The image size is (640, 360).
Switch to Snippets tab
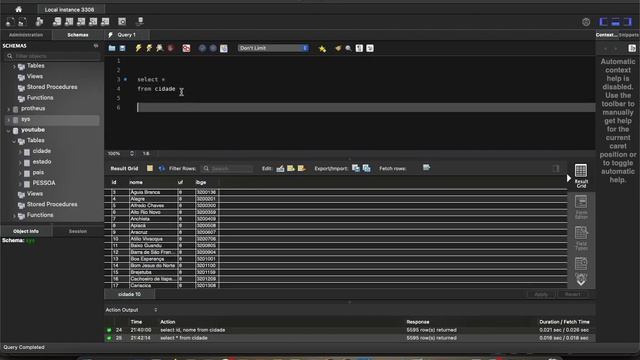coord(629,35)
